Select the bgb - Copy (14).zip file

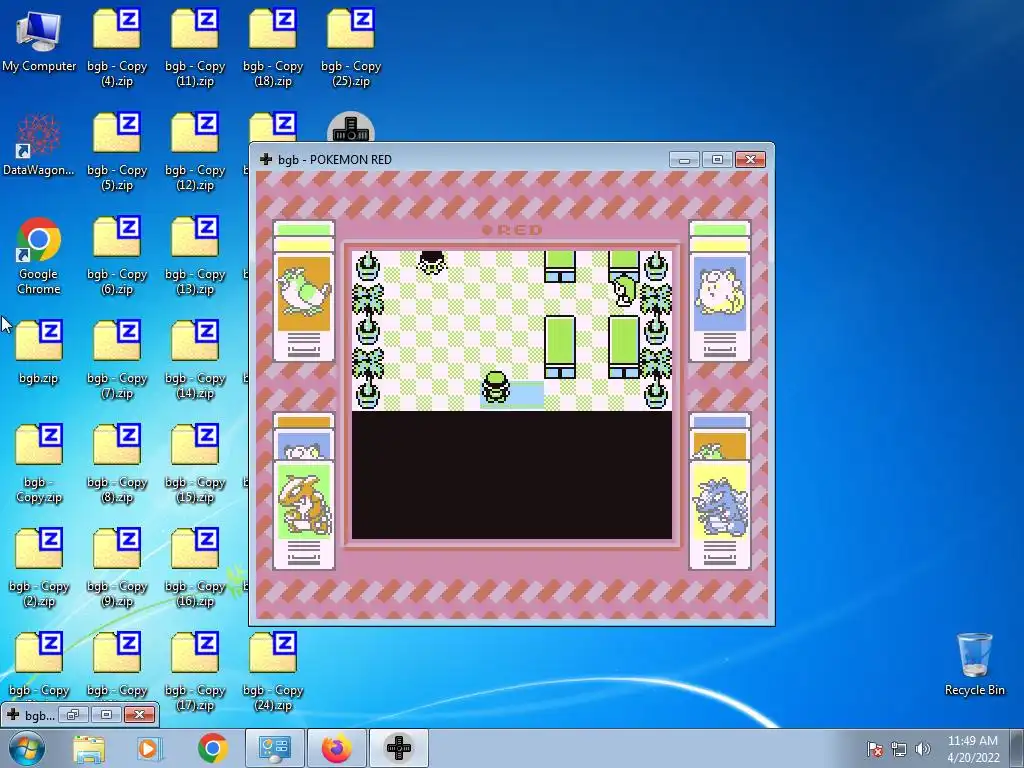tap(195, 359)
